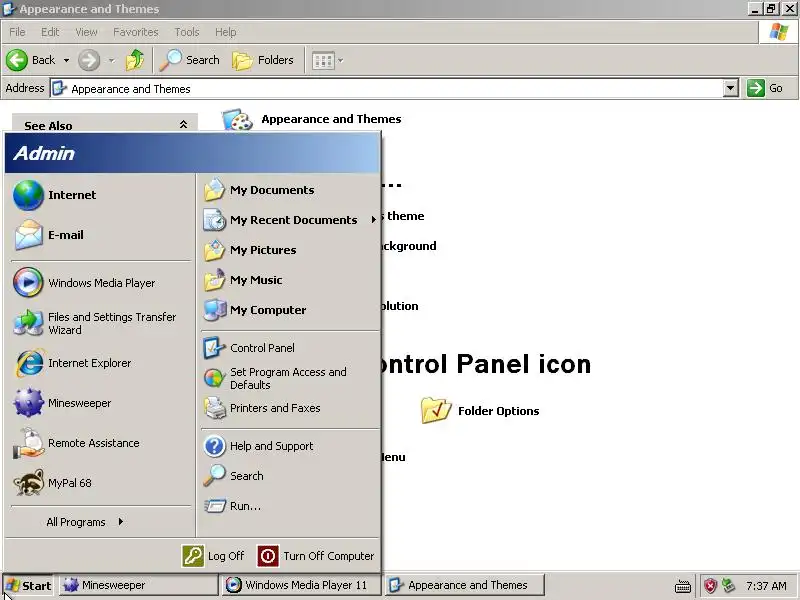Expand My Recent Documents submenu
Screen dimensions: 800x600
(x=290, y=220)
